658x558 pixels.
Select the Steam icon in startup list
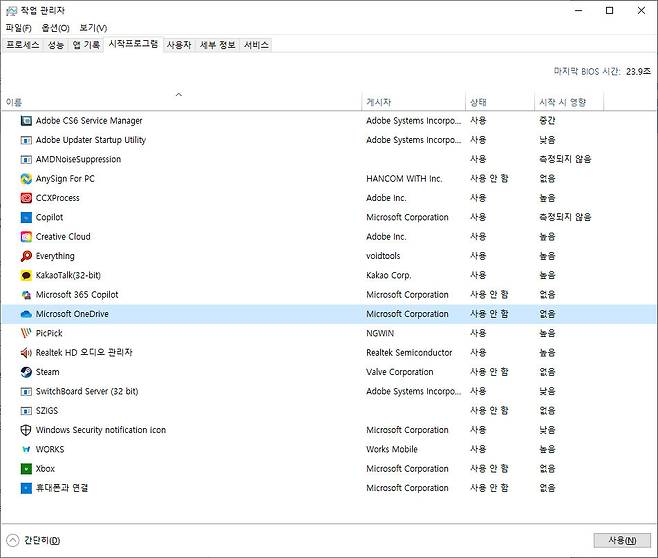coord(26,372)
